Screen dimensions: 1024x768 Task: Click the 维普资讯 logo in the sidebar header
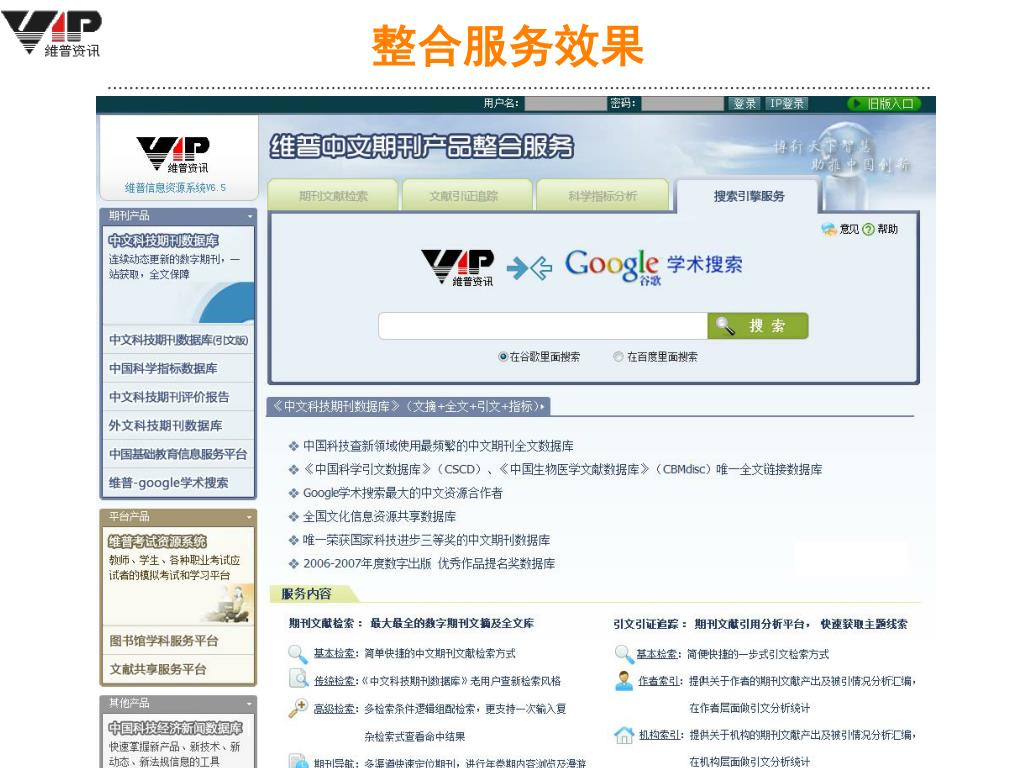click(x=173, y=154)
